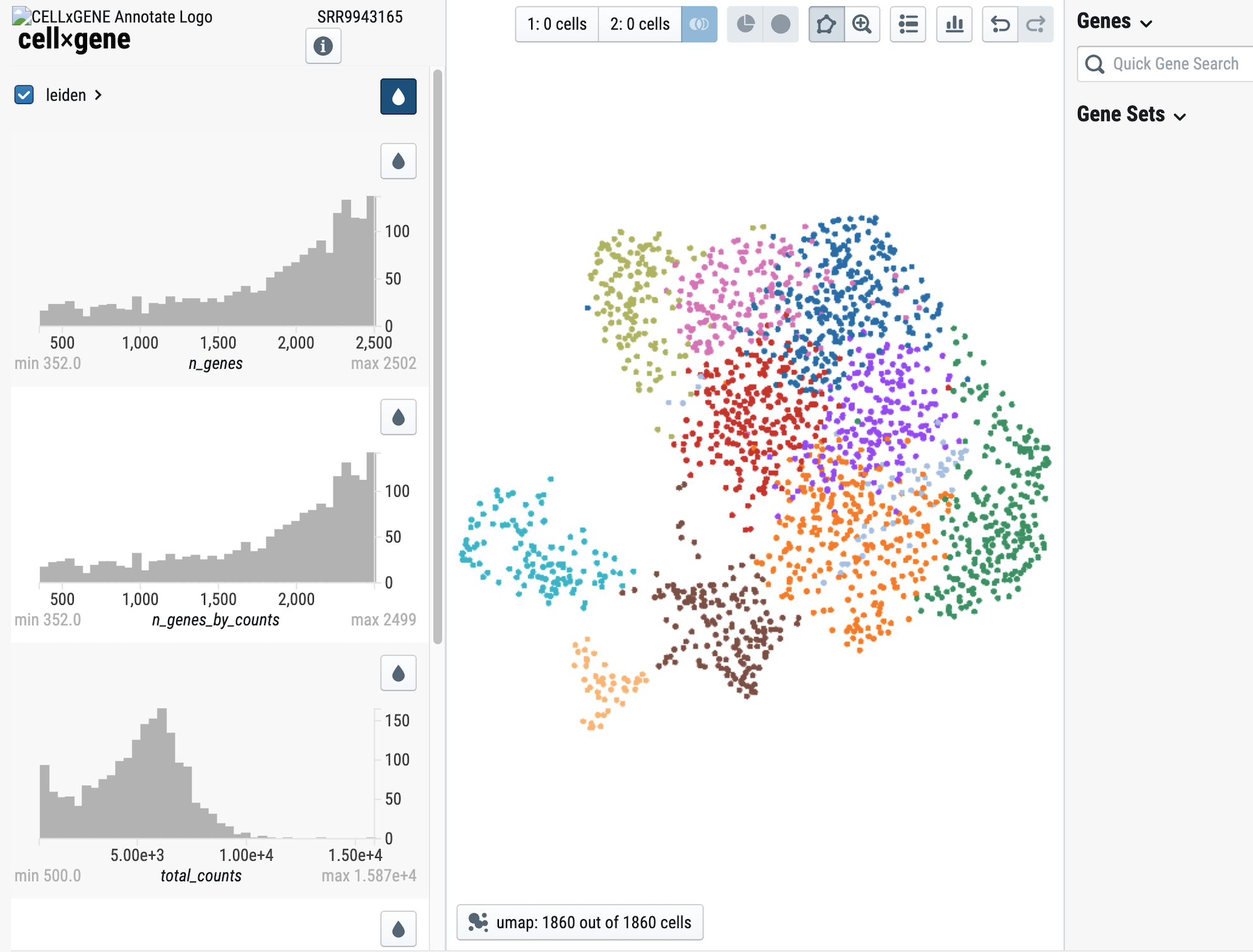Click the n_genes_by_counts histogram plot area
This screenshot has height=952, width=1253.
pos(208,517)
